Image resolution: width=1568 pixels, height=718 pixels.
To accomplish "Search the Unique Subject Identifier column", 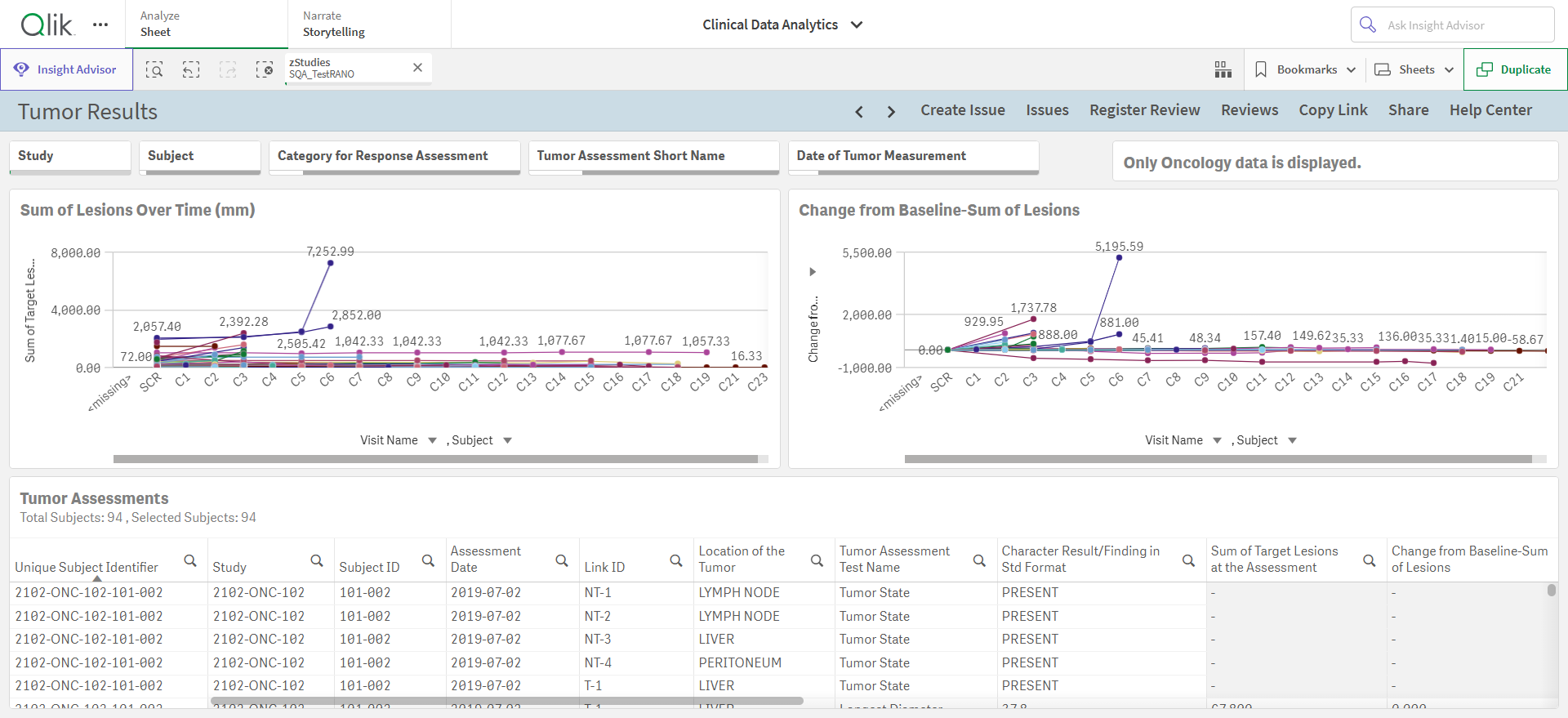I will click(190, 560).
